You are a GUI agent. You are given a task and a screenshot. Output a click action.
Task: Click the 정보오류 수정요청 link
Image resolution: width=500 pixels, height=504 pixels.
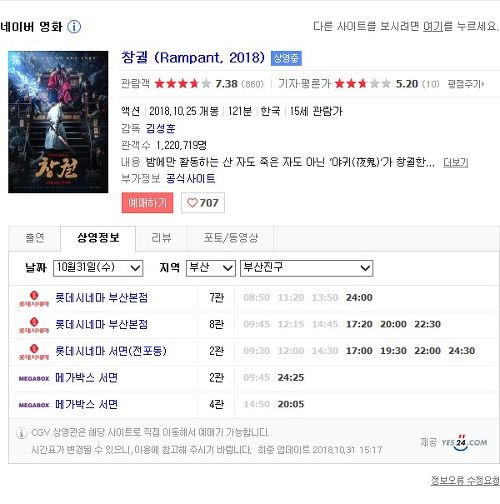[465, 480]
